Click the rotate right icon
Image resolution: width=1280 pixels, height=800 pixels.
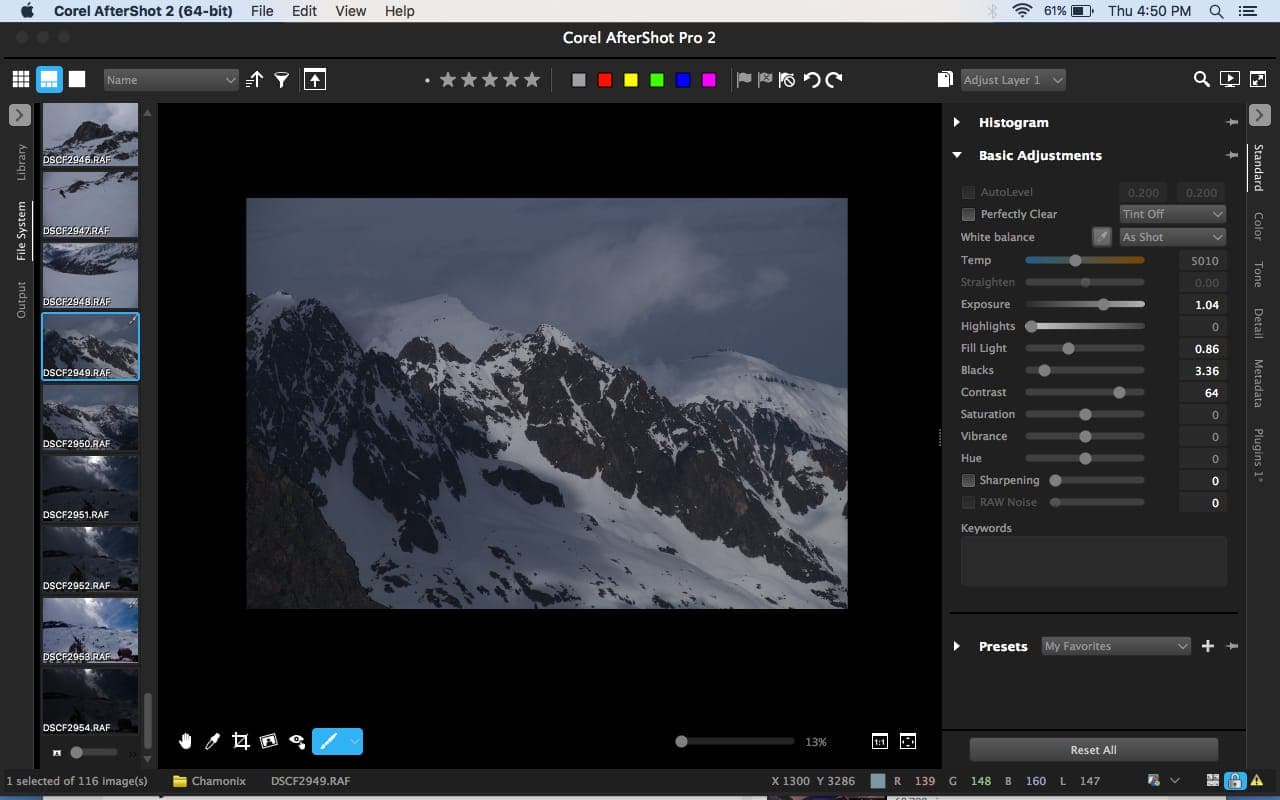pyautogui.click(x=834, y=80)
